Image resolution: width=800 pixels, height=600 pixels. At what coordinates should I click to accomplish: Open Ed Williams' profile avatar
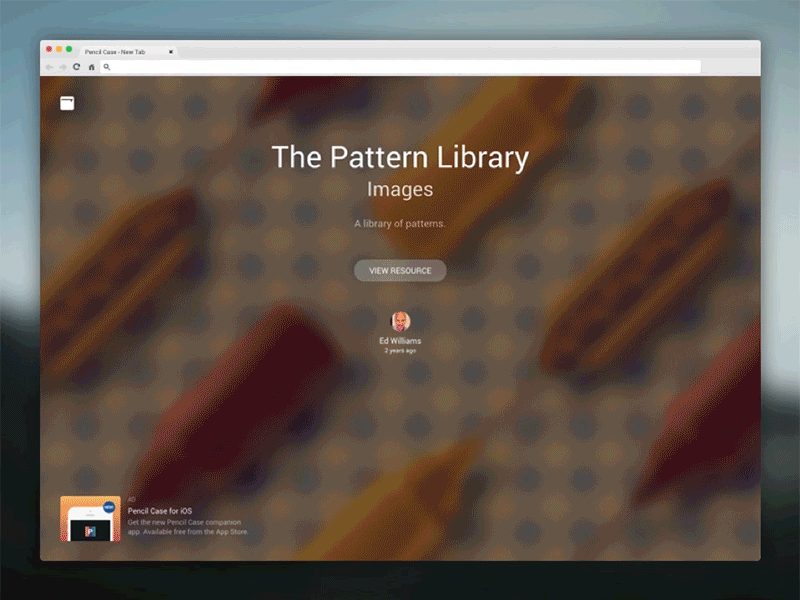[x=400, y=321]
